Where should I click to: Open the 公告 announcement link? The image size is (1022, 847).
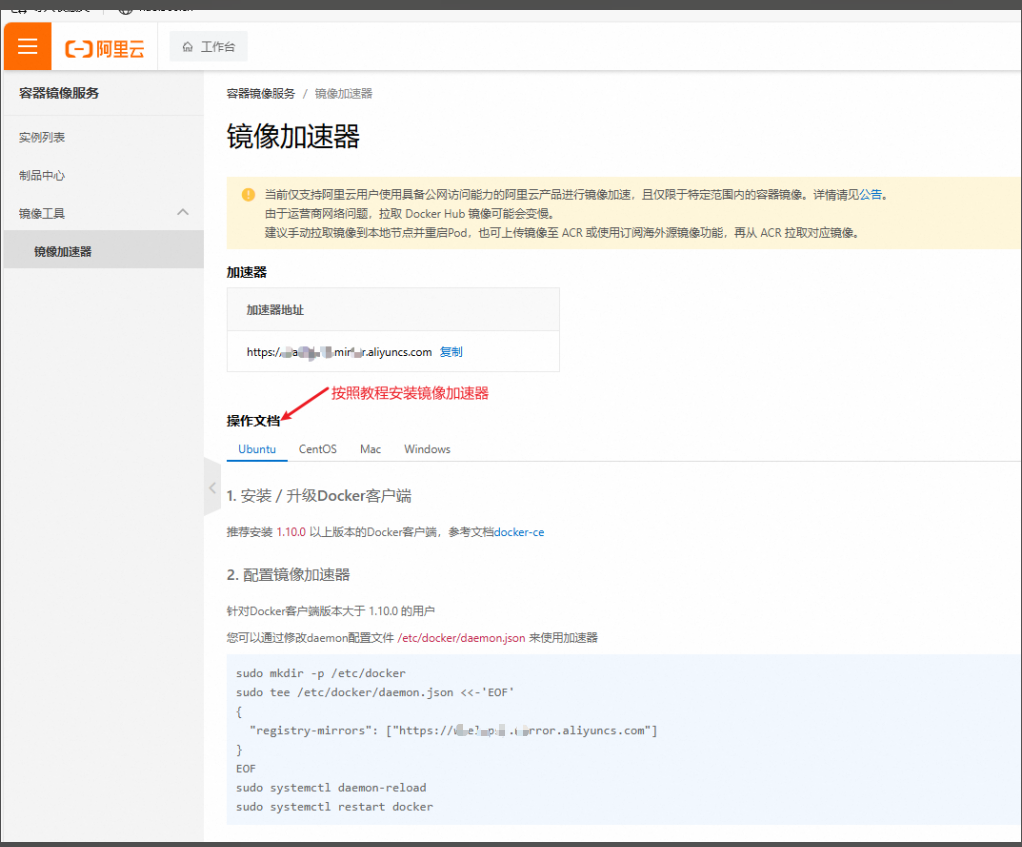(x=870, y=195)
